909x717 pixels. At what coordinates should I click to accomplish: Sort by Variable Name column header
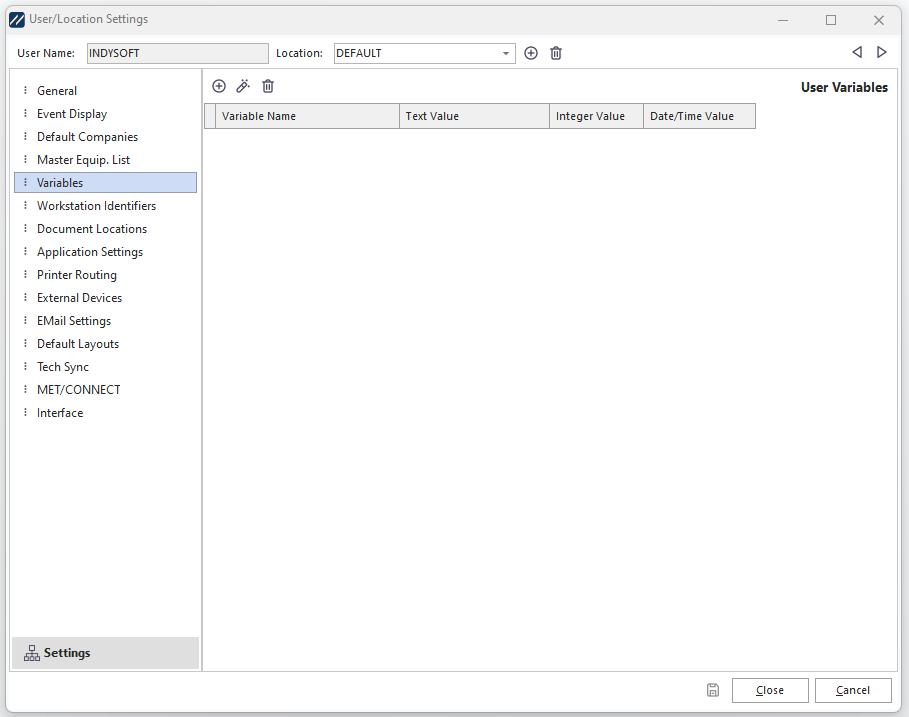(x=307, y=116)
